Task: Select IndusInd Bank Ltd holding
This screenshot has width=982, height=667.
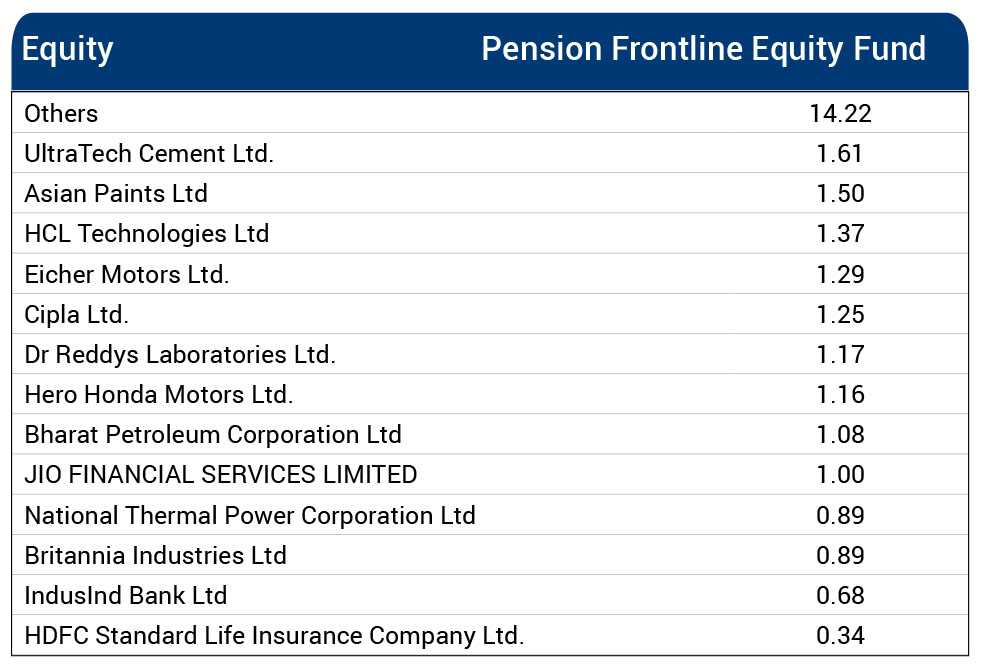Action: coord(126,595)
